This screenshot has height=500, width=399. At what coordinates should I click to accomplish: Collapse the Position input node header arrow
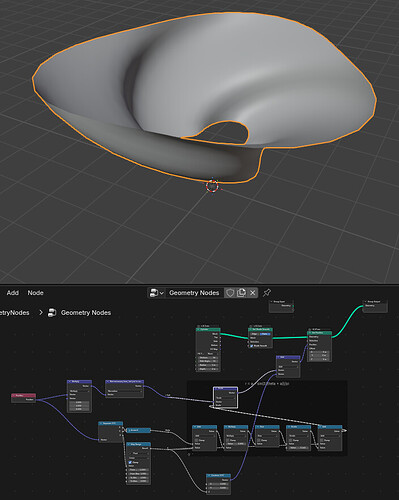click(14, 396)
